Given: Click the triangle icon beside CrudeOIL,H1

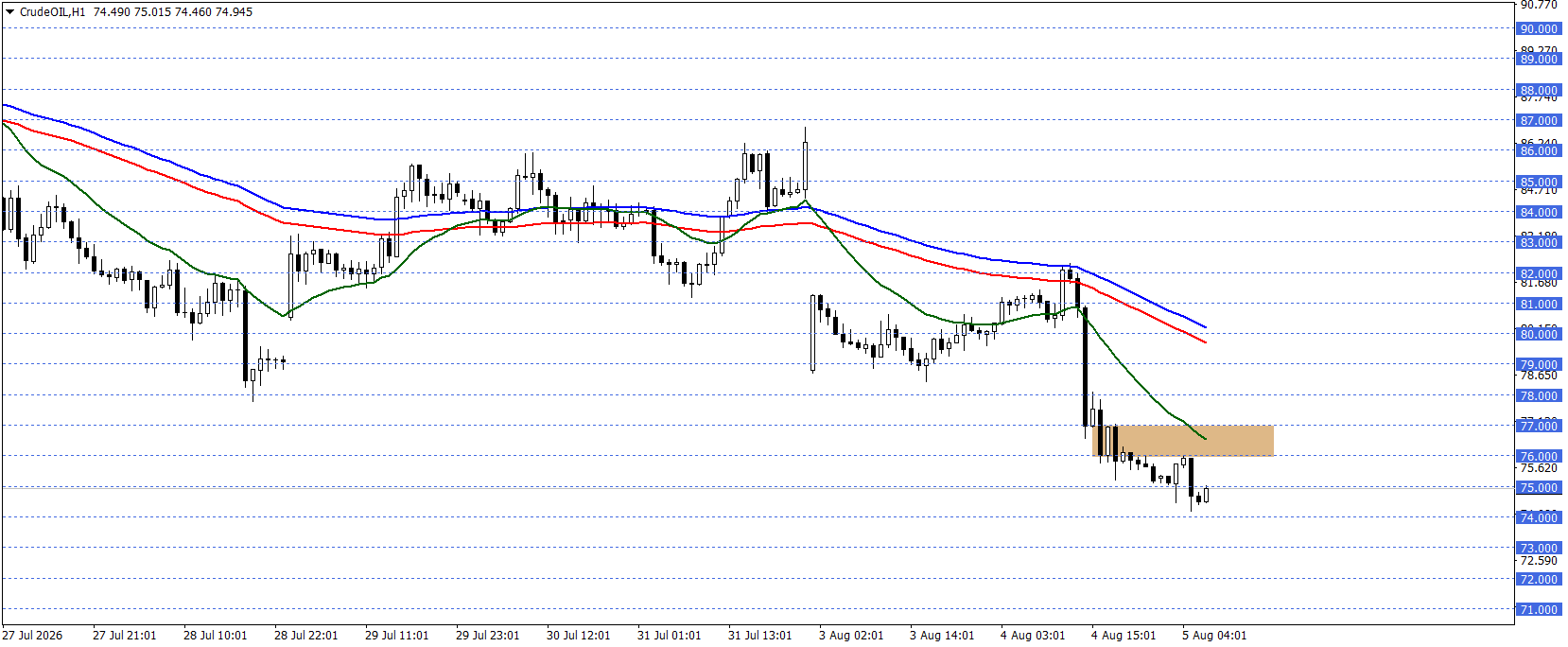Looking at the screenshot, I should pos(10,12).
